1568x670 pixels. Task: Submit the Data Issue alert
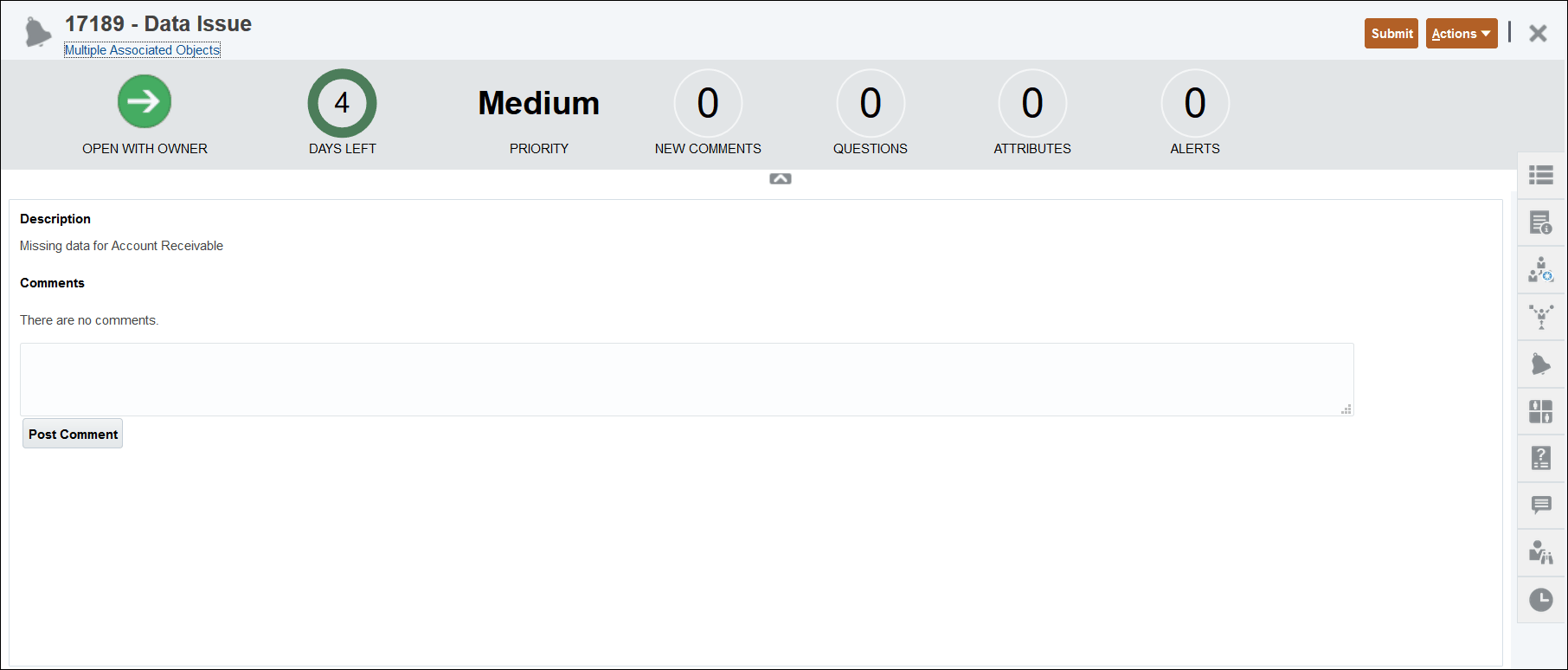[x=1391, y=33]
